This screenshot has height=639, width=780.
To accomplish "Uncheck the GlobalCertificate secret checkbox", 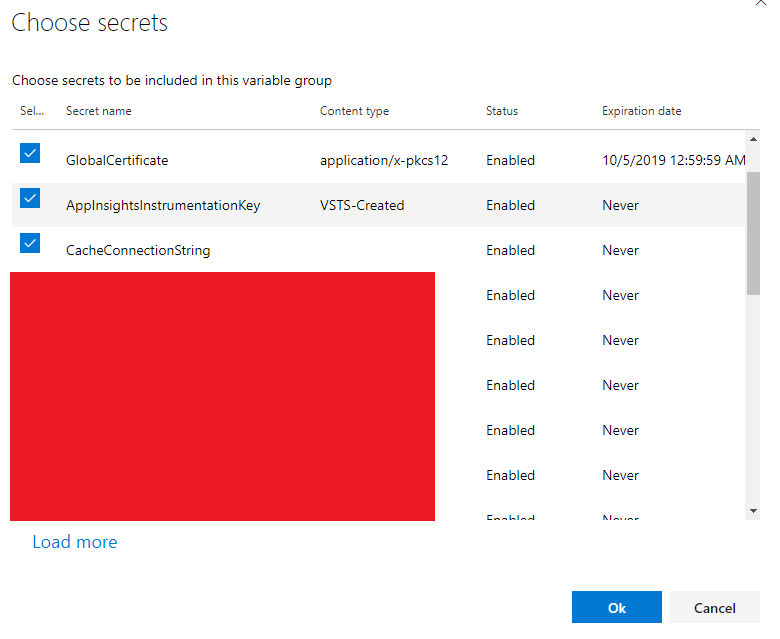I will [x=30, y=153].
